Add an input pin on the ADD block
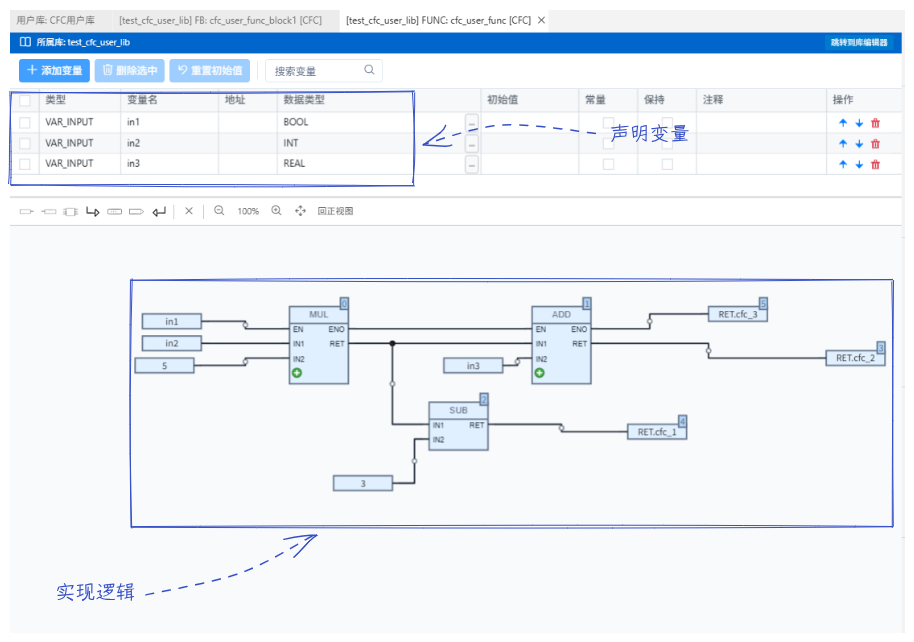The width and height of the screenshot is (914, 642). coord(540,373)
